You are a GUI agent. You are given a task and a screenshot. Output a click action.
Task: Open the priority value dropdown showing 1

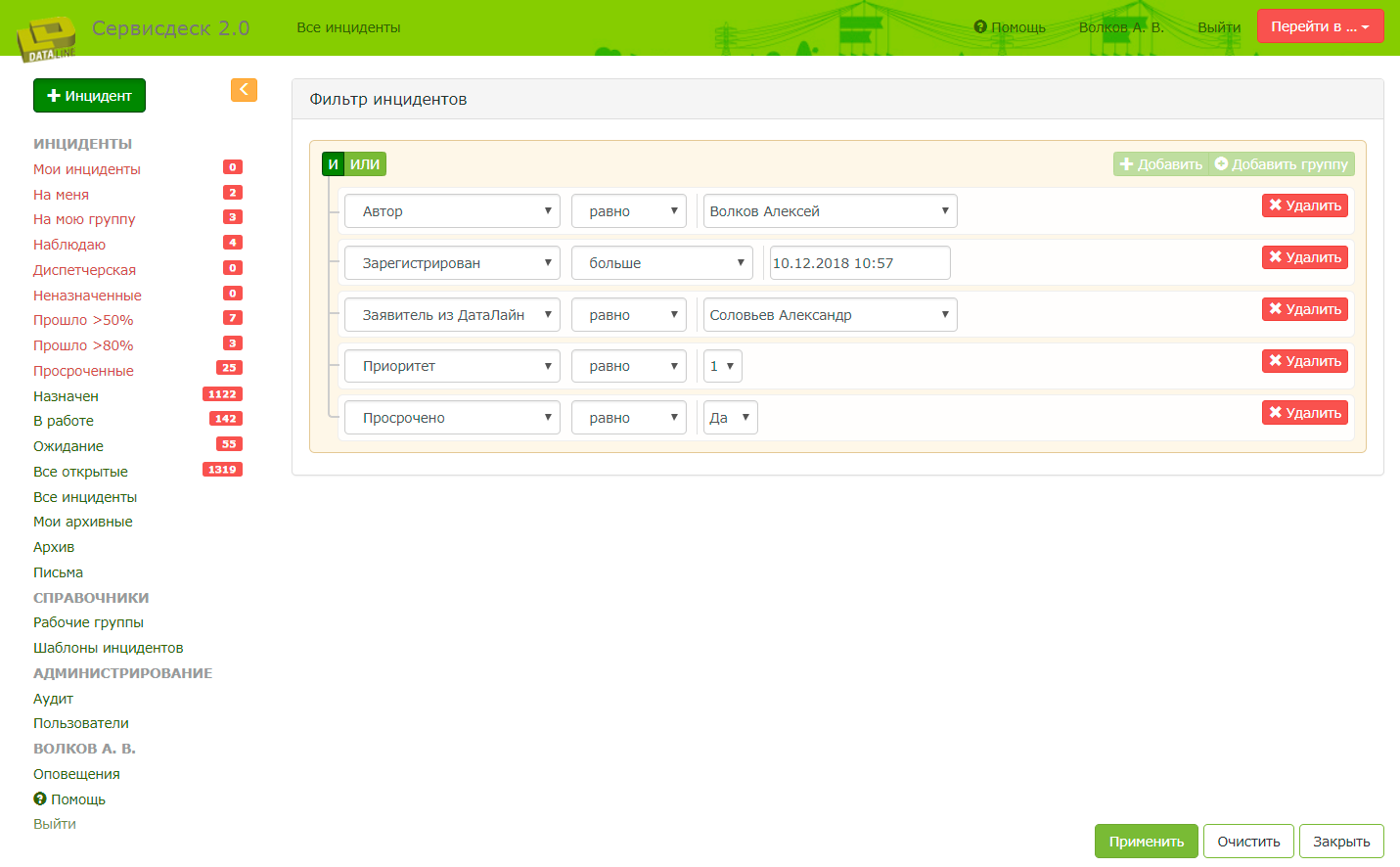point(723,366)
